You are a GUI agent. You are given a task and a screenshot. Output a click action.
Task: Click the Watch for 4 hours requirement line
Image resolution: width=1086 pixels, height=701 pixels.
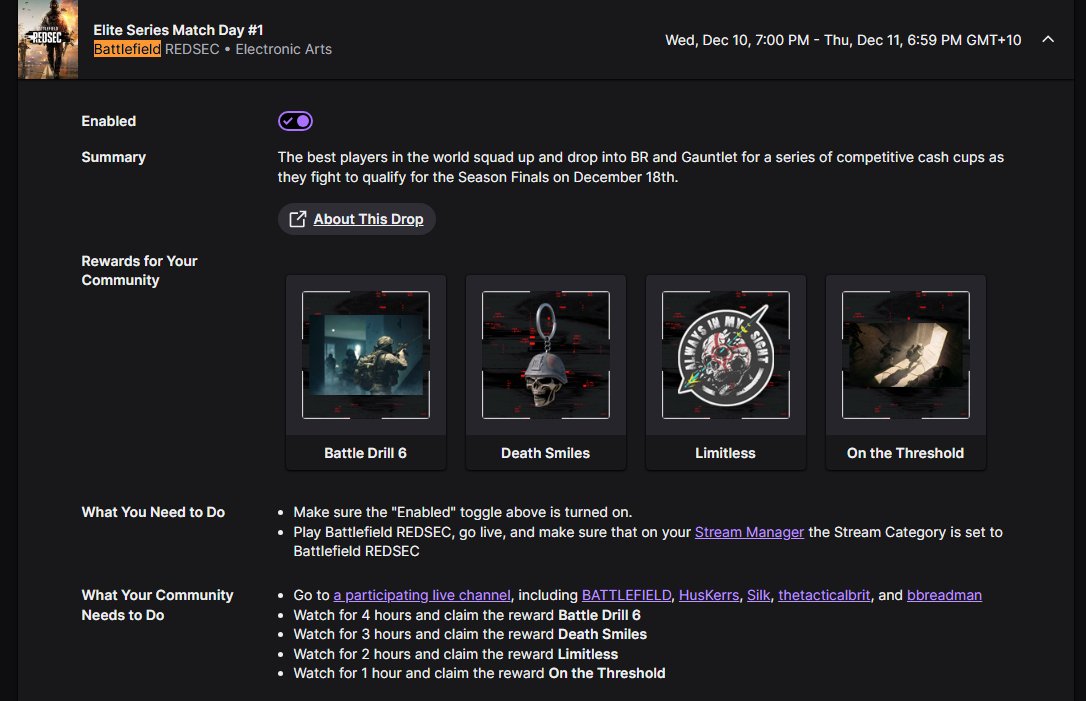pos(467,615)
